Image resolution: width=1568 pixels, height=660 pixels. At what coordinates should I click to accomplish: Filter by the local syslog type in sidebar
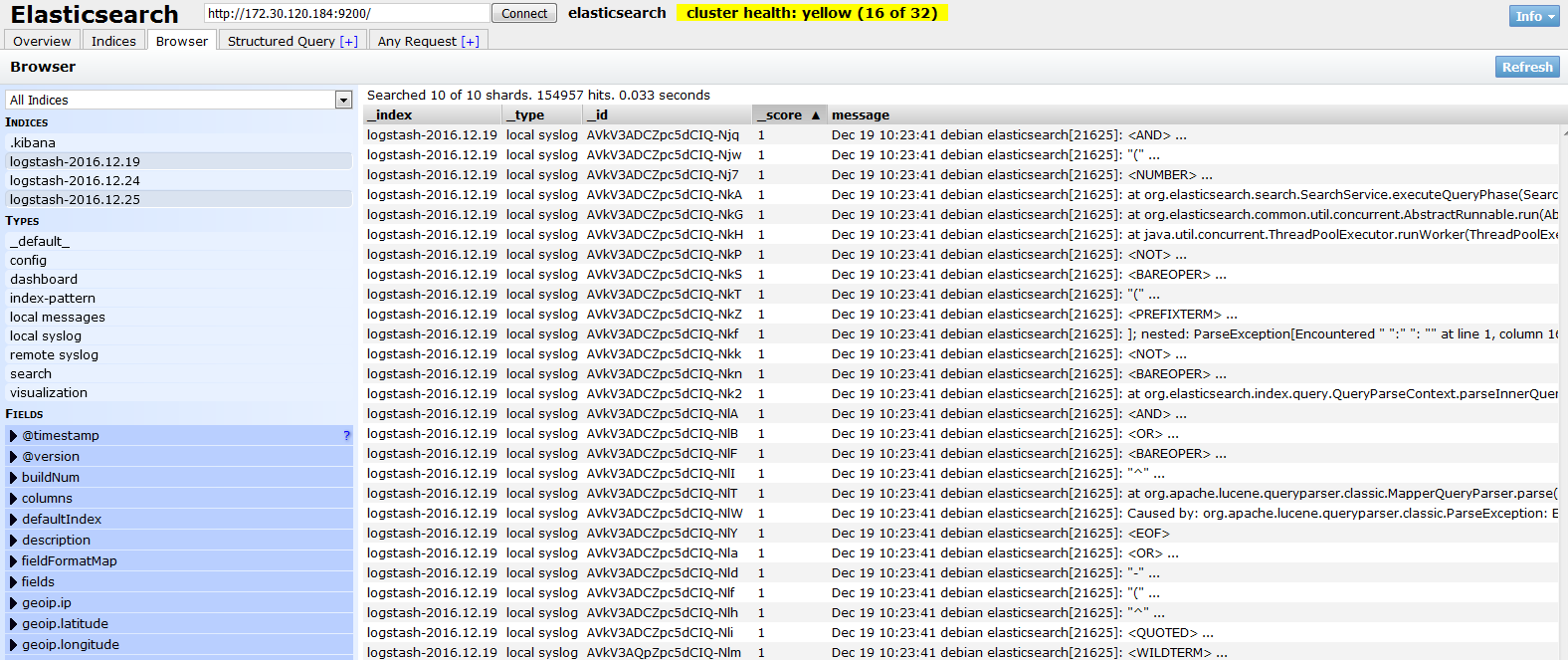(179, 335)
